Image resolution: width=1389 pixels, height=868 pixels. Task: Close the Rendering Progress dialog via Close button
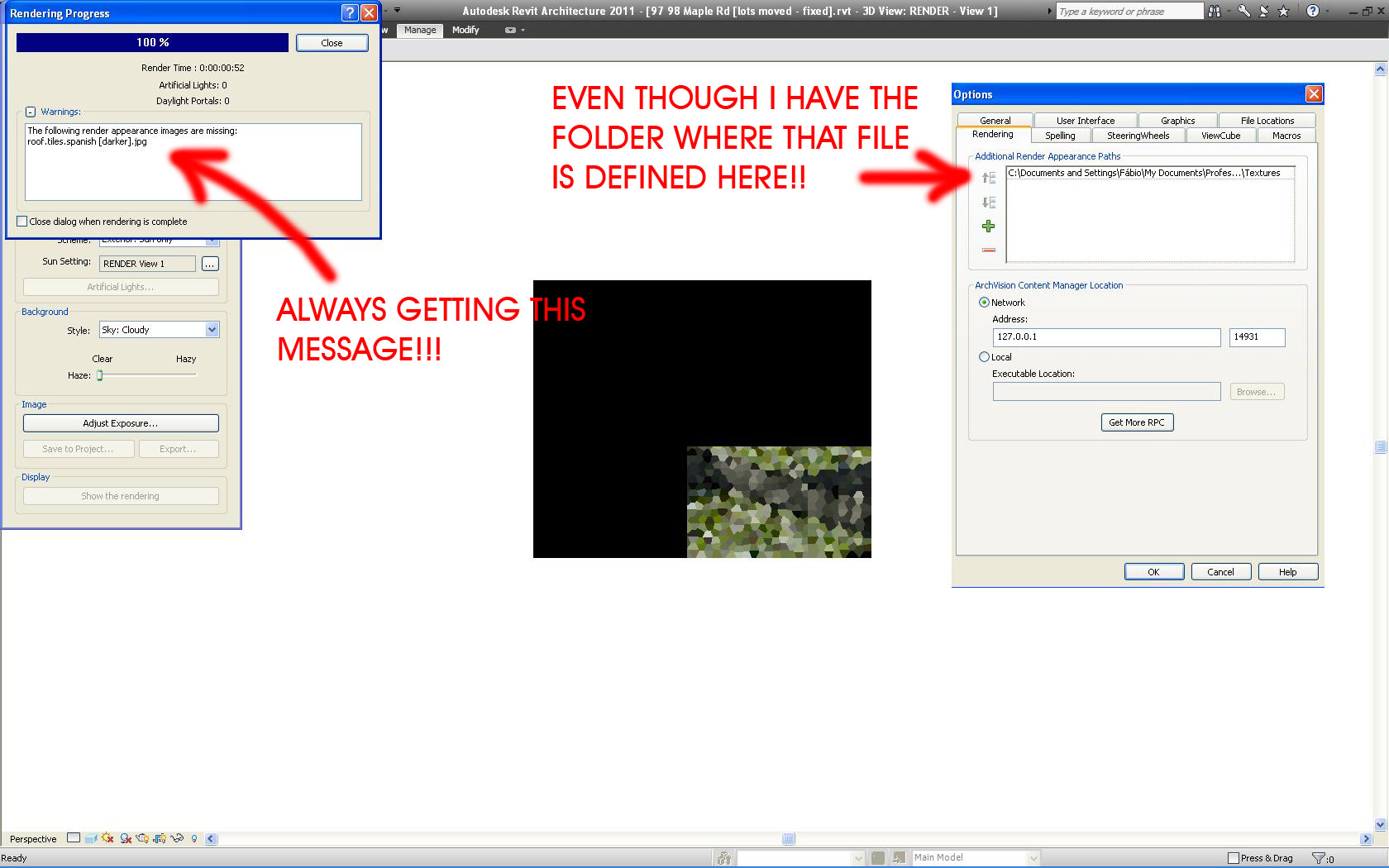(332, 43)
